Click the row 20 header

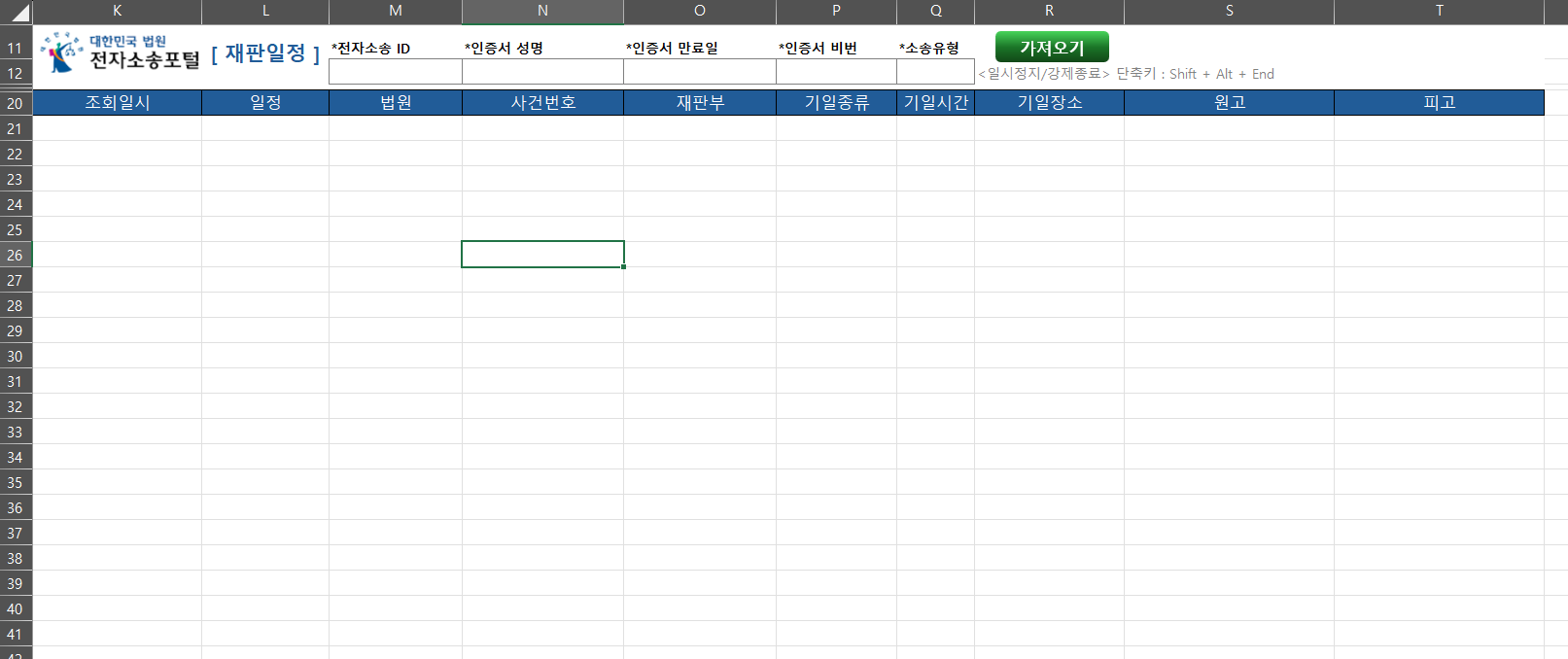point(16,103)
